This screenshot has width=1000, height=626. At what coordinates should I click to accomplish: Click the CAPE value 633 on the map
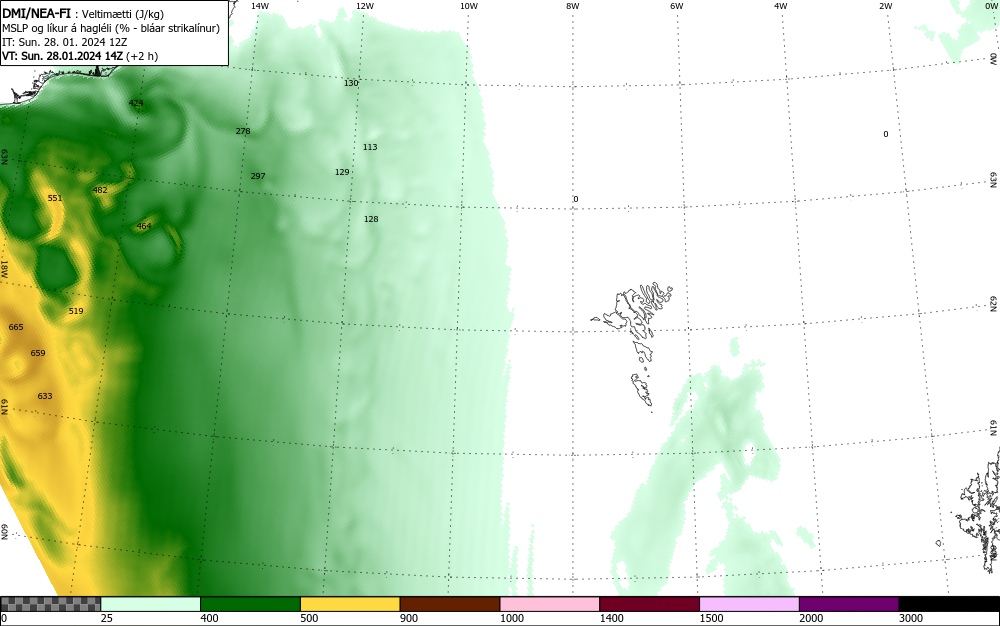45,396
